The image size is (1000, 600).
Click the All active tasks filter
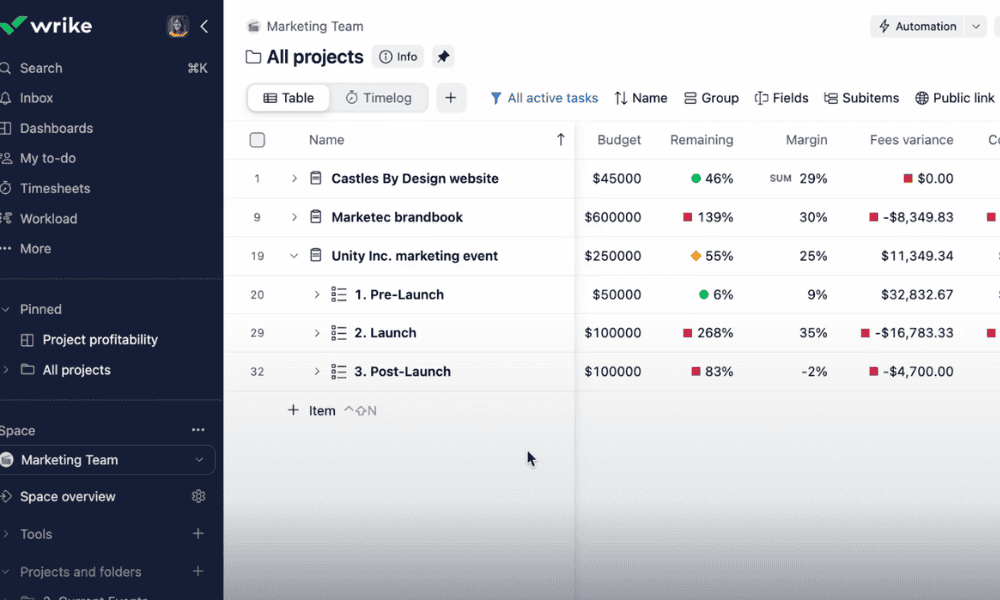coord(543,98)
